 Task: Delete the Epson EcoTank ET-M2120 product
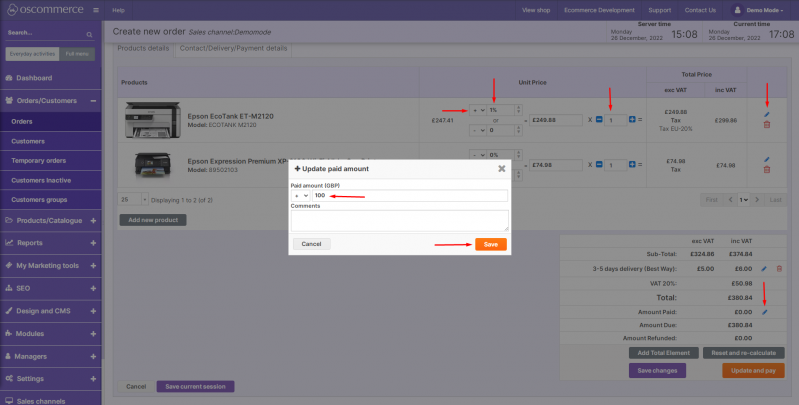[767, 125]
